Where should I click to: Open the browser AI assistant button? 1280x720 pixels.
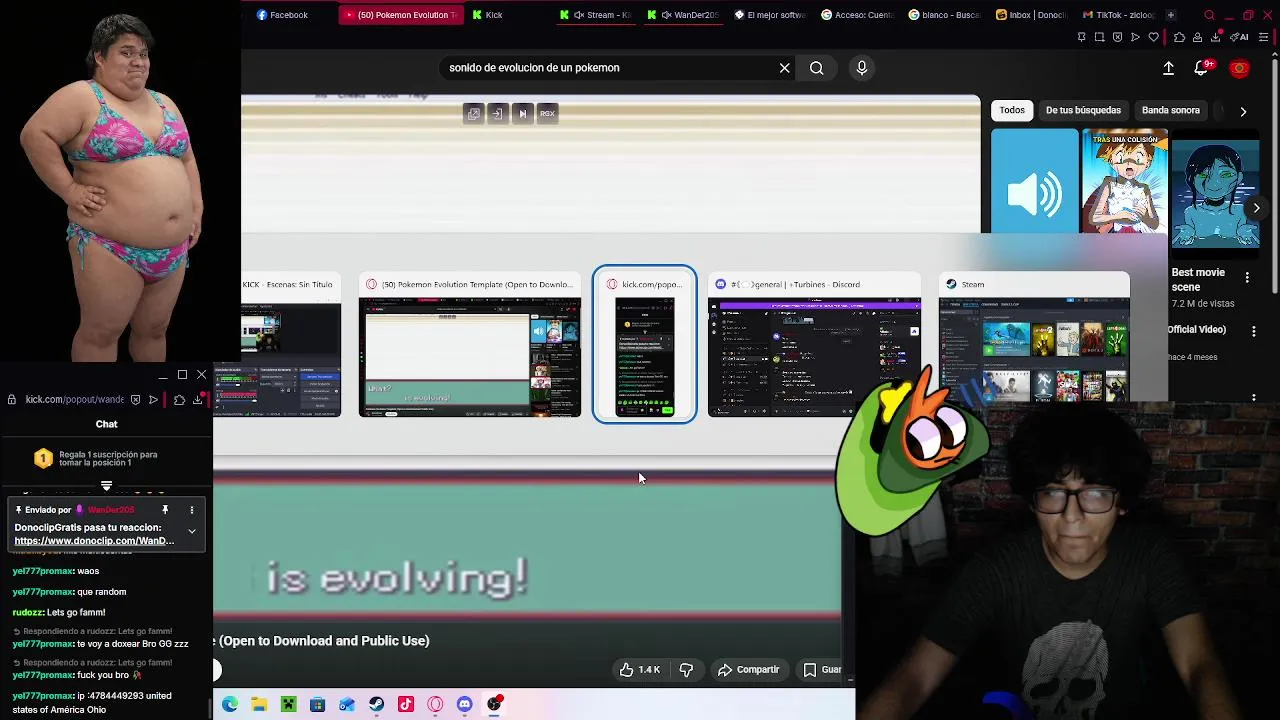1241,37
